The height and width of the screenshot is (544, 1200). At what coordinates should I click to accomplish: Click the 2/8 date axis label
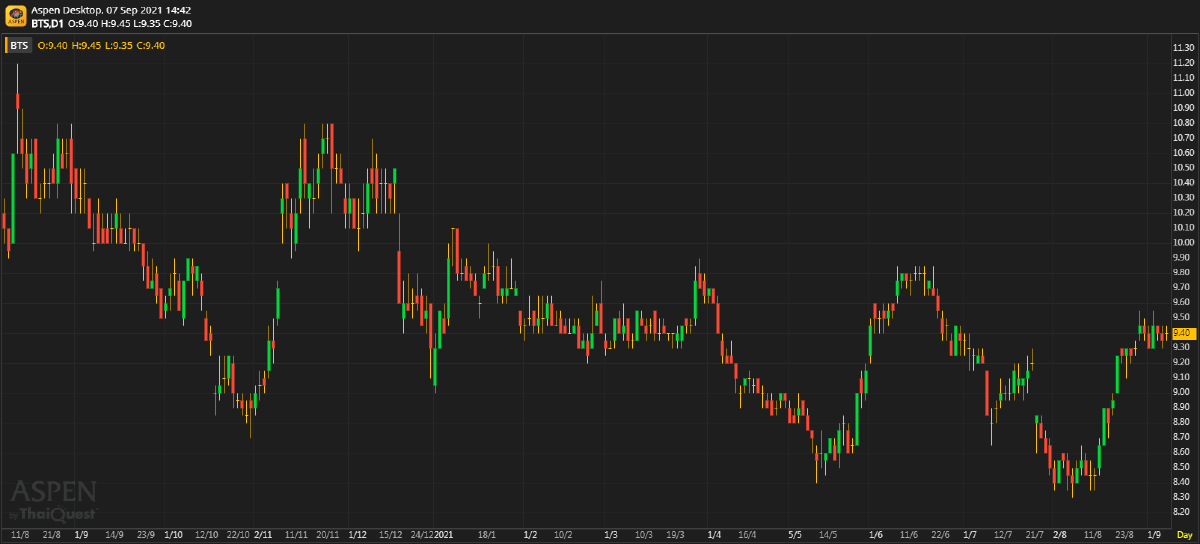click(1060, 535)
